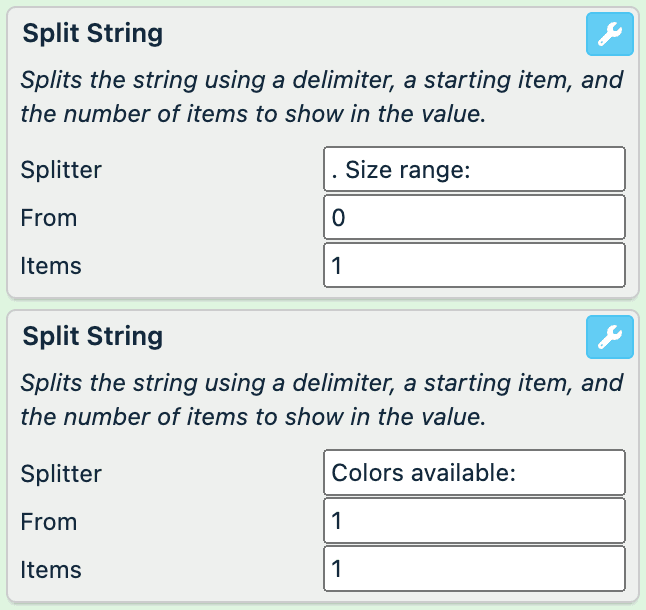Screen dimensions: 646x610
Task: Click the 'Items' label in the top panel
Action: point(51,266)
